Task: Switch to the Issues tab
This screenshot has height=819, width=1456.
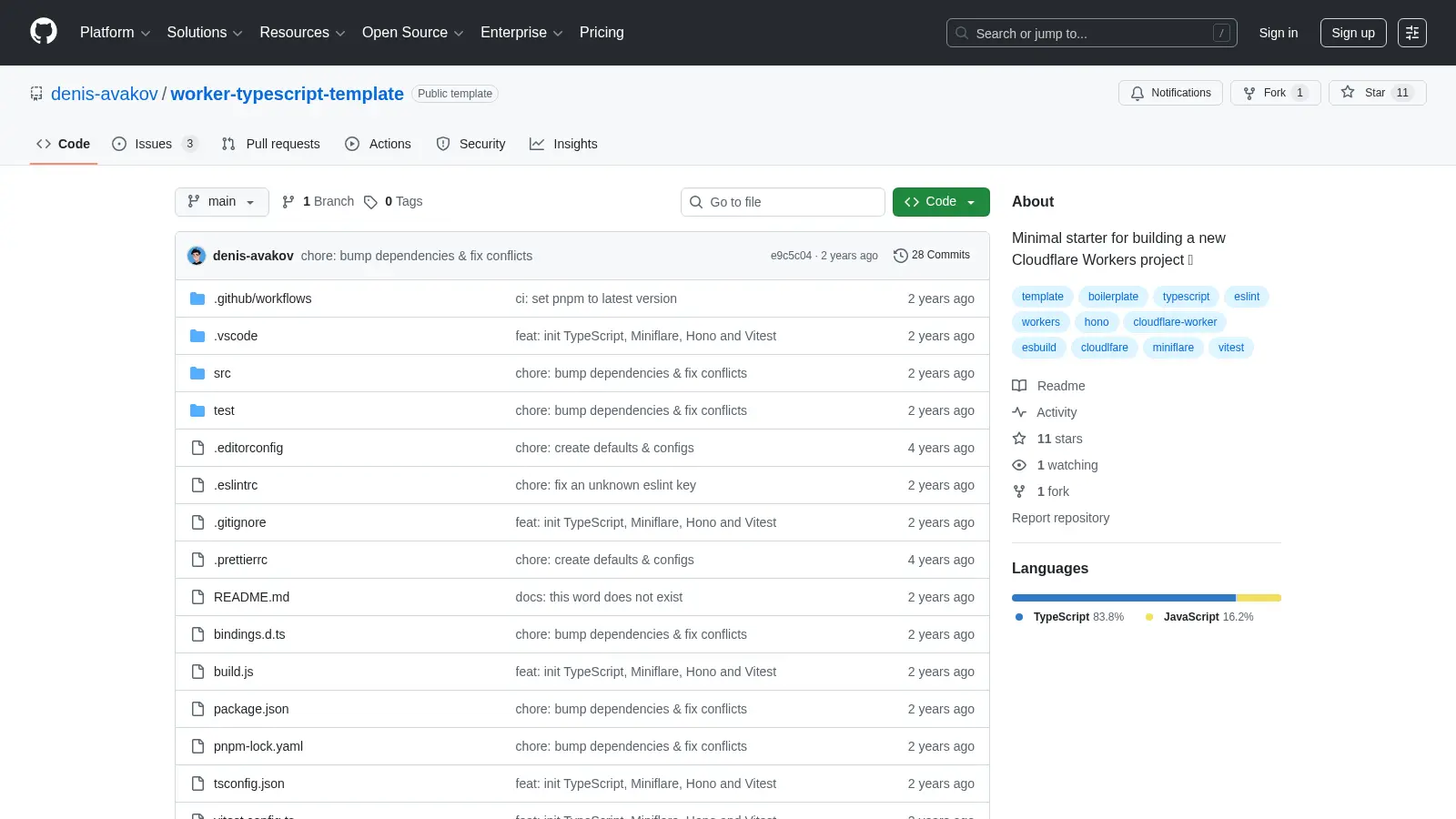Action: [155, 144]
